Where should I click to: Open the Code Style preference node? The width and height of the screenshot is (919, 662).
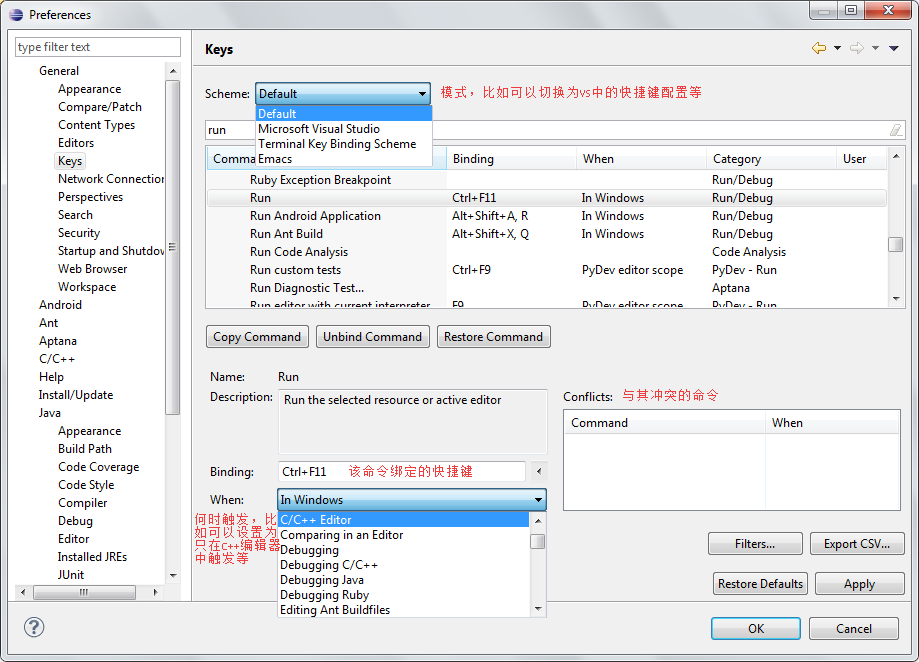pyautogui.click(x=86, y=485)
